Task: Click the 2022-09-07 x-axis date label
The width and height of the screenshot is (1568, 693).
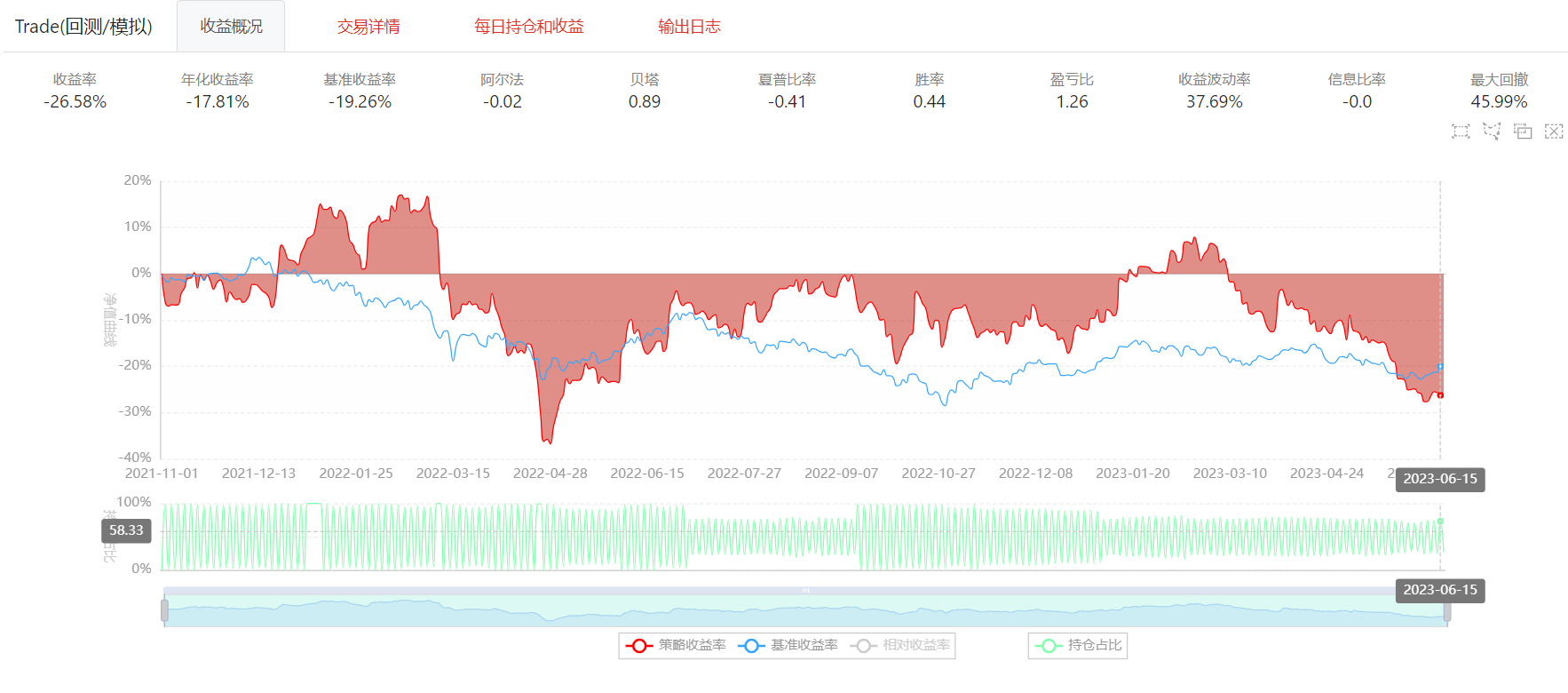Action: coord(842,474)
